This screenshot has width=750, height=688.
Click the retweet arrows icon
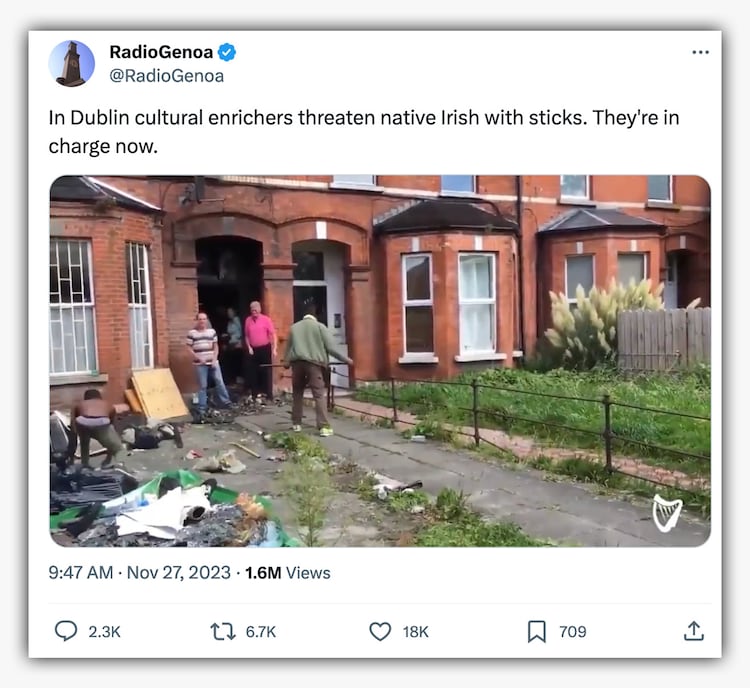(223, 632)
